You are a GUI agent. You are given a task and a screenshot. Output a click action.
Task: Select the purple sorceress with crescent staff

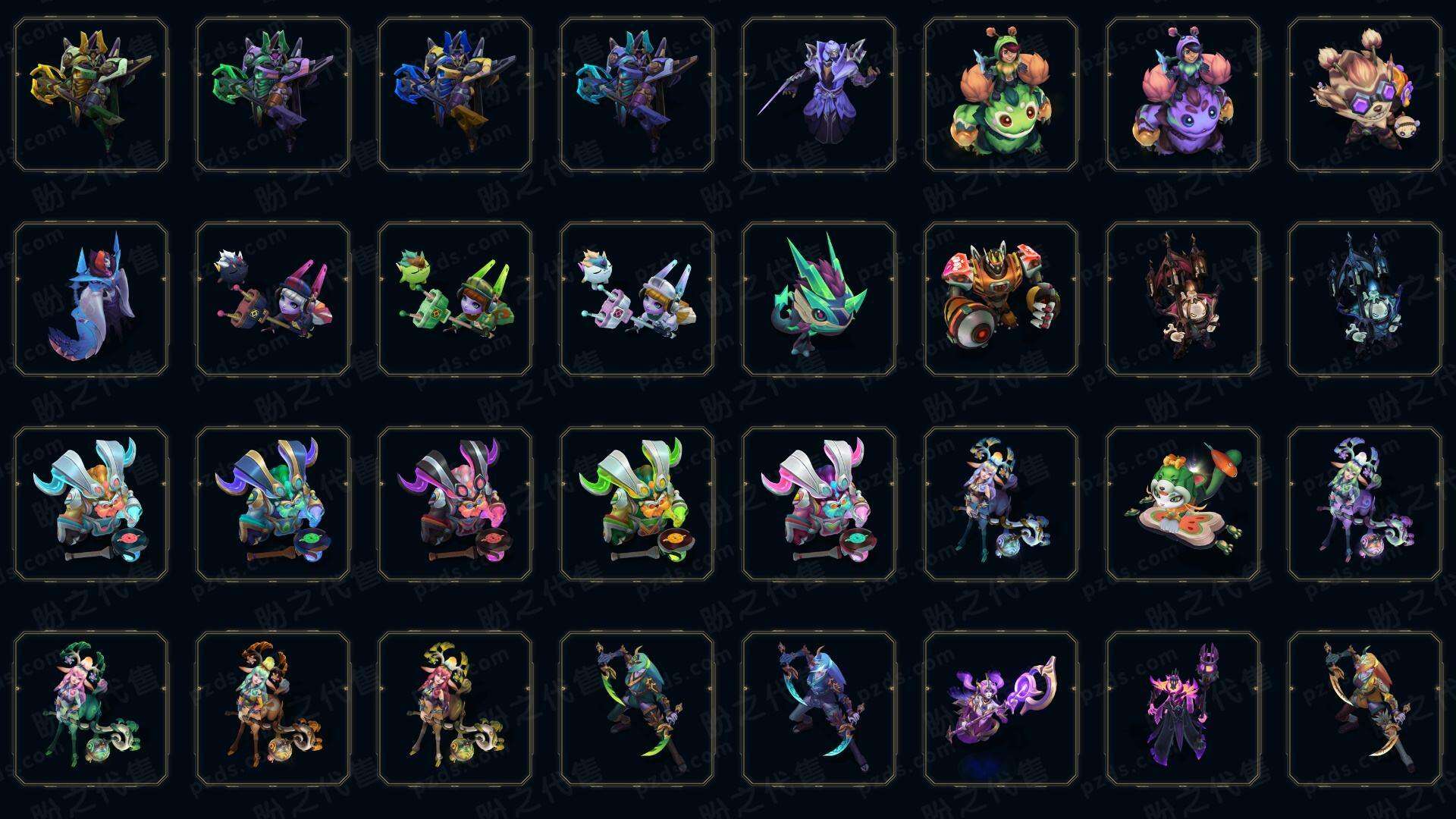(x=1001, y=708)
